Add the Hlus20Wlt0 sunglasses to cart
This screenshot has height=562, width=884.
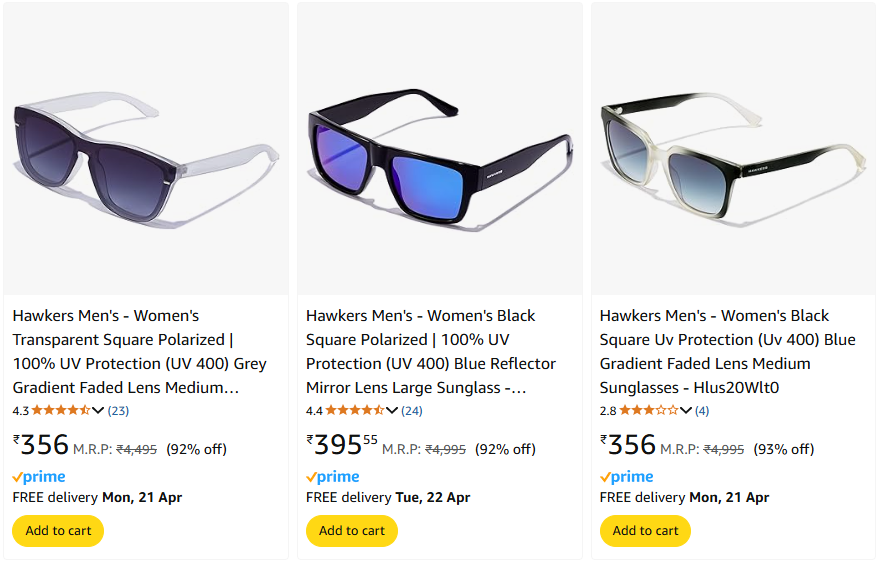coord(646,531)
